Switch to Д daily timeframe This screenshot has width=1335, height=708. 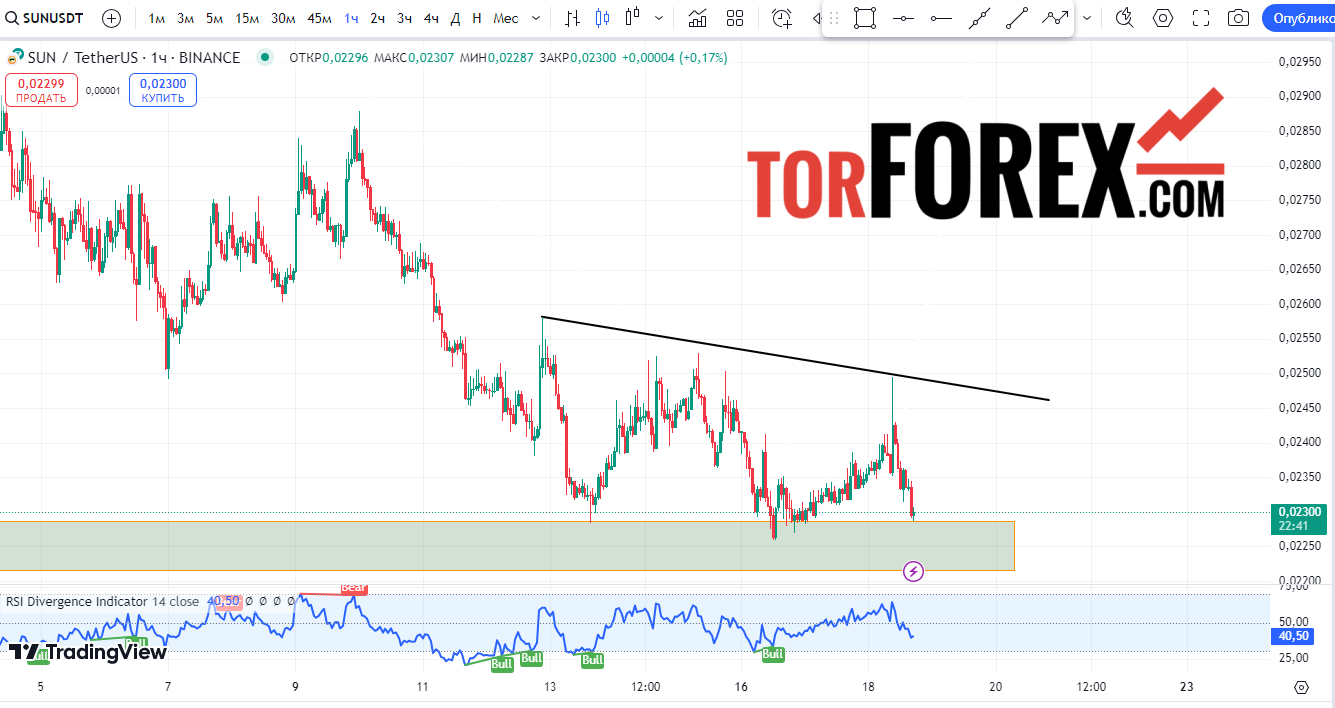click(456, 18)
